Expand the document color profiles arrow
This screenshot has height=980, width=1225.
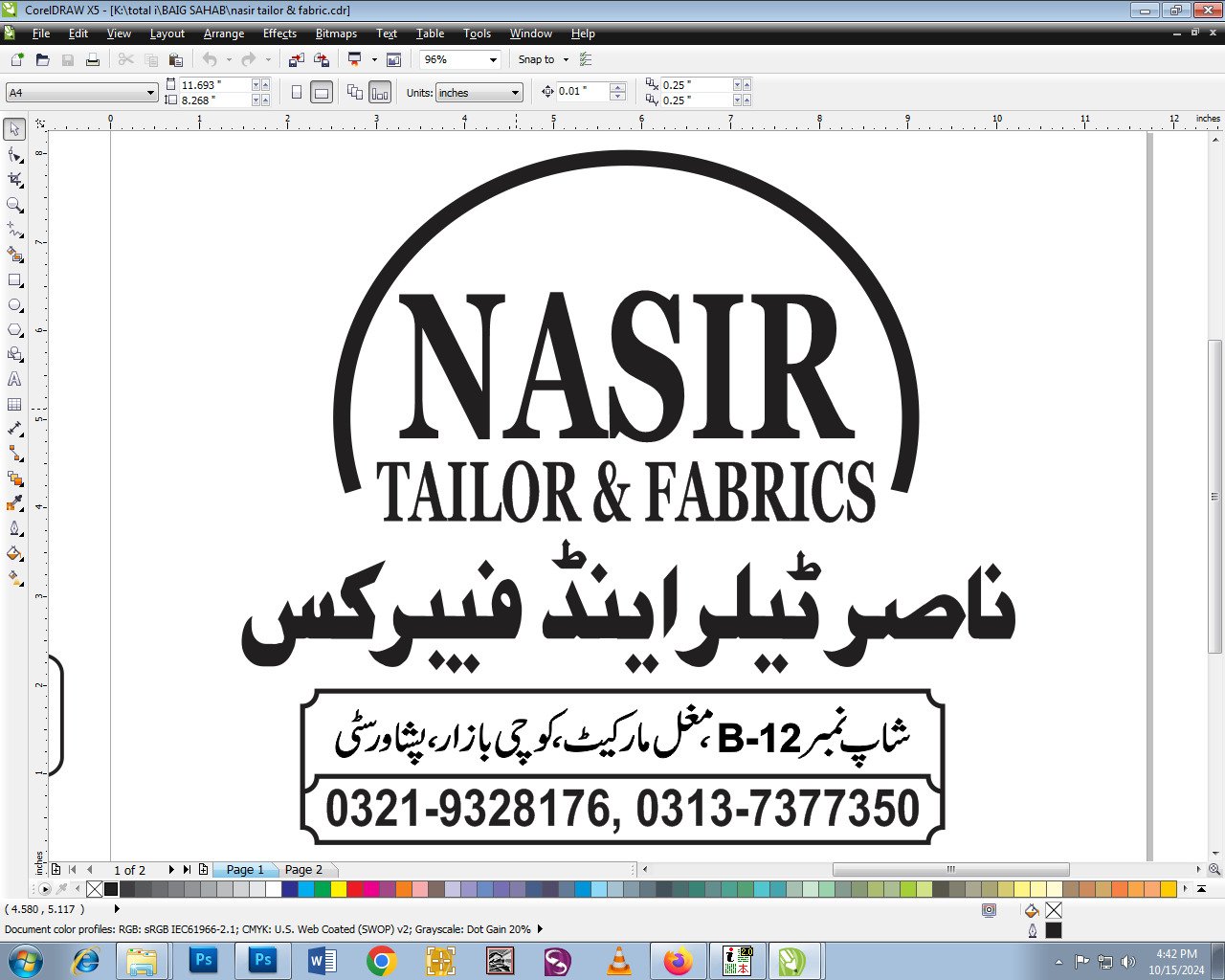click(x=540, y=928)
